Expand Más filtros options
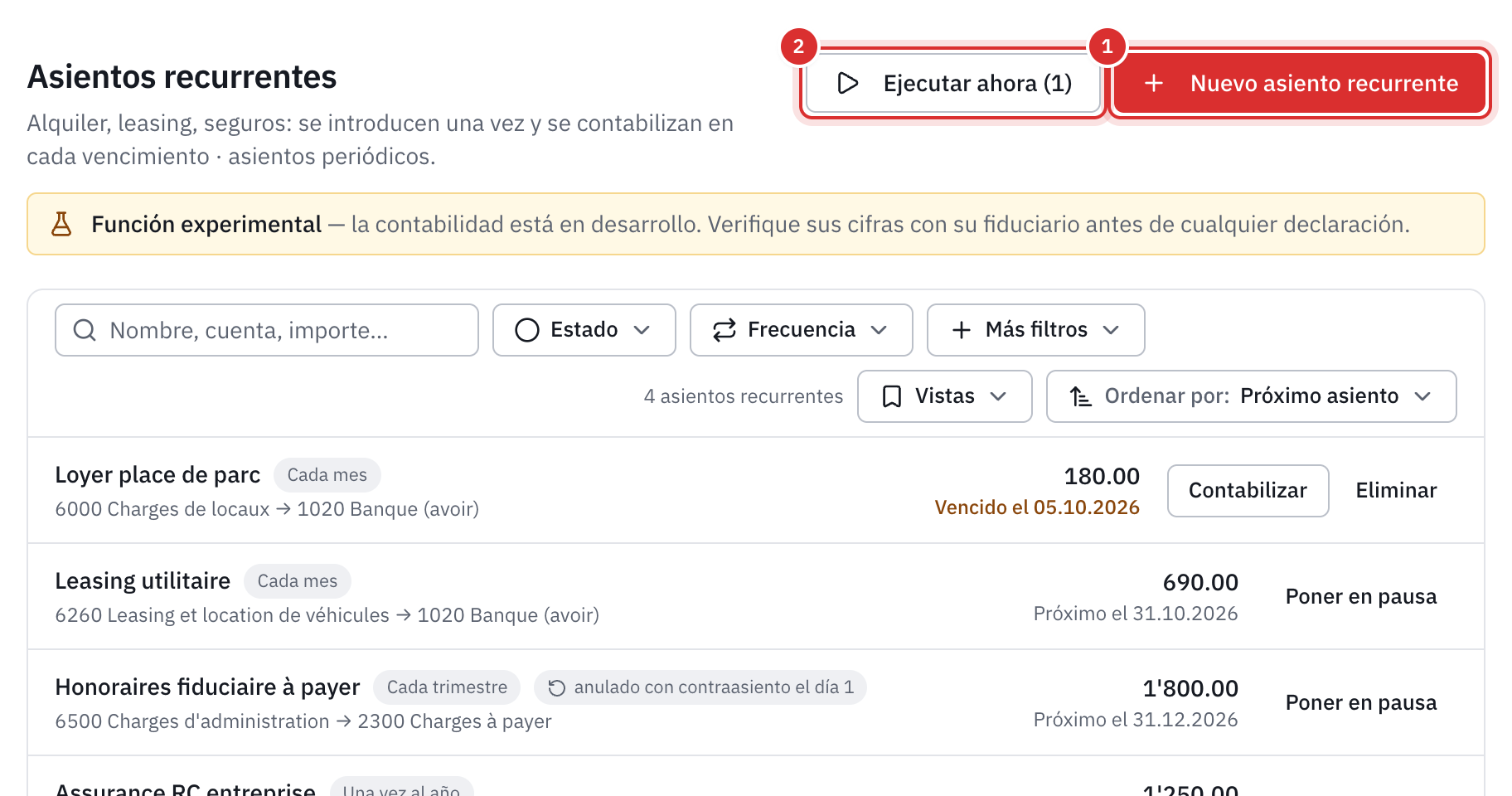1512x796 pixels. point(1036,330)
